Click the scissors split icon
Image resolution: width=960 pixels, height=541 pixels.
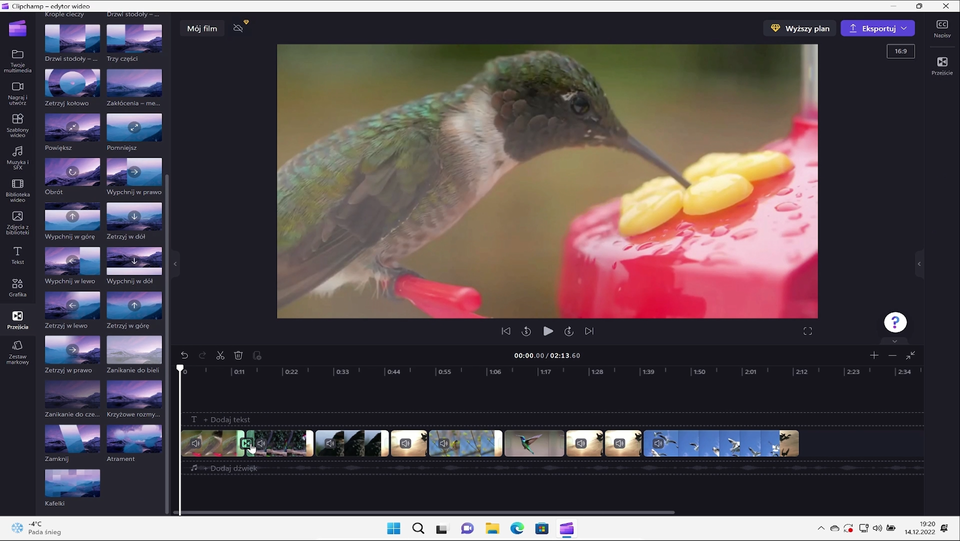pos(220,355)
